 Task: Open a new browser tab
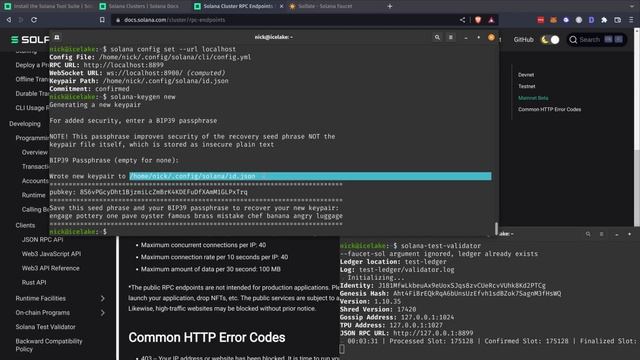[390, 6]
